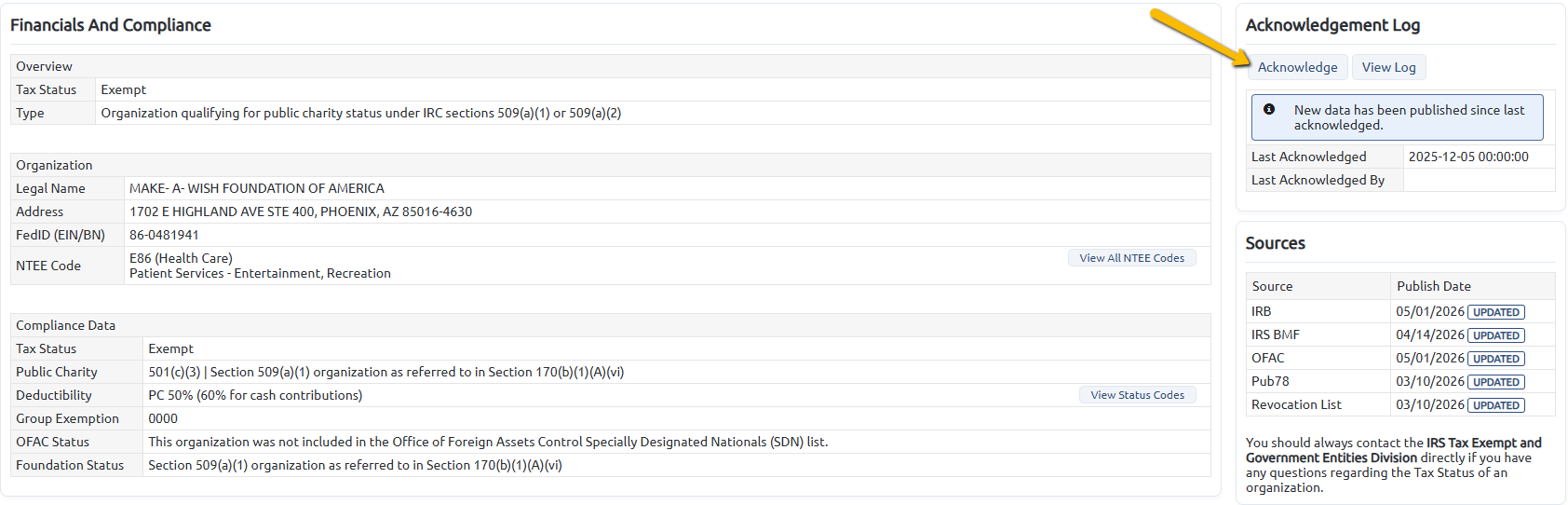Image resolution: width=1568 pixels, height=505 pixels.
Task: Click the UPDATED badge for IRS BMF
Action: click(1496, 335)
